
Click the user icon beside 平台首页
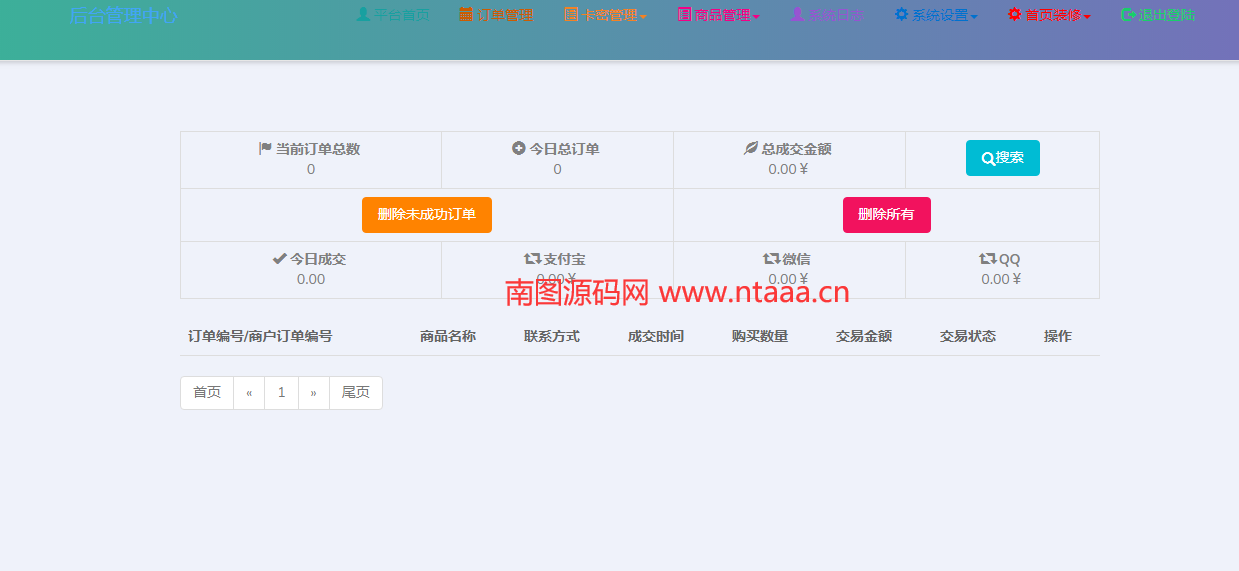[x=363, y=15]
